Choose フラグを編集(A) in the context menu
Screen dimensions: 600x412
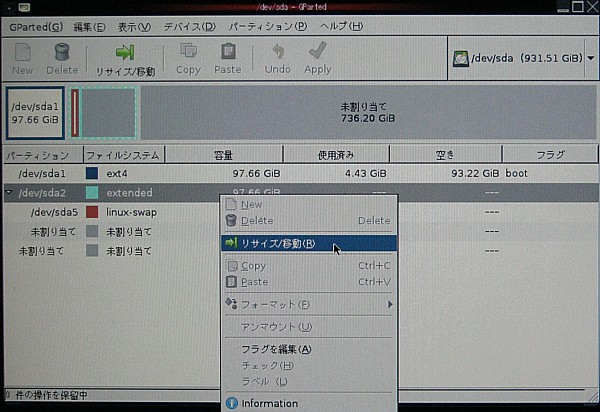(x=309, y=349)
